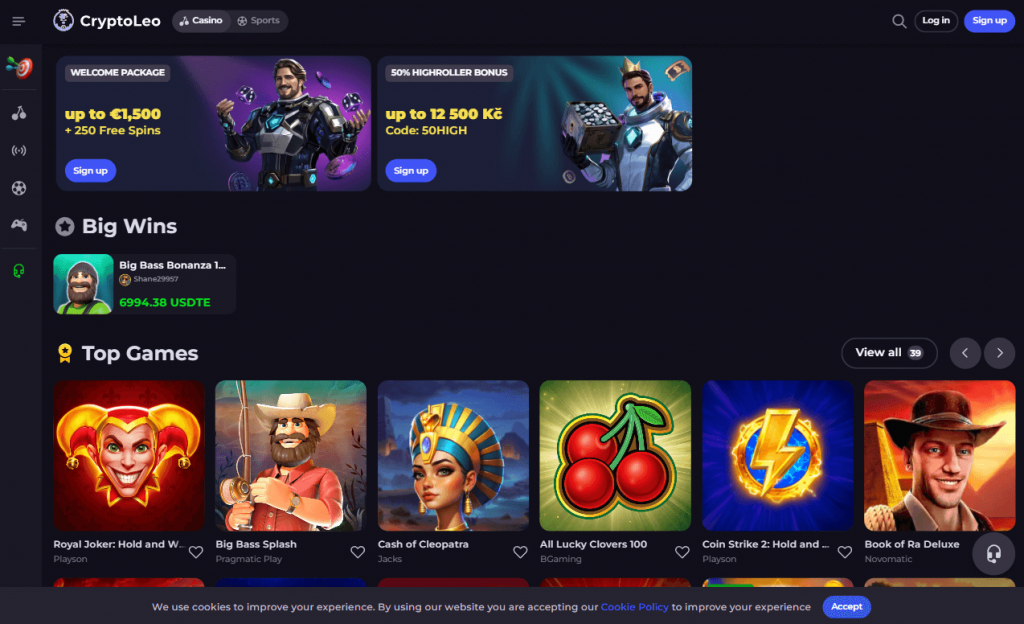The height and width of the screenshot is (624, 1024).
Task: Click the Log in button
Action: pyautogui.click(x=936, y=21)
